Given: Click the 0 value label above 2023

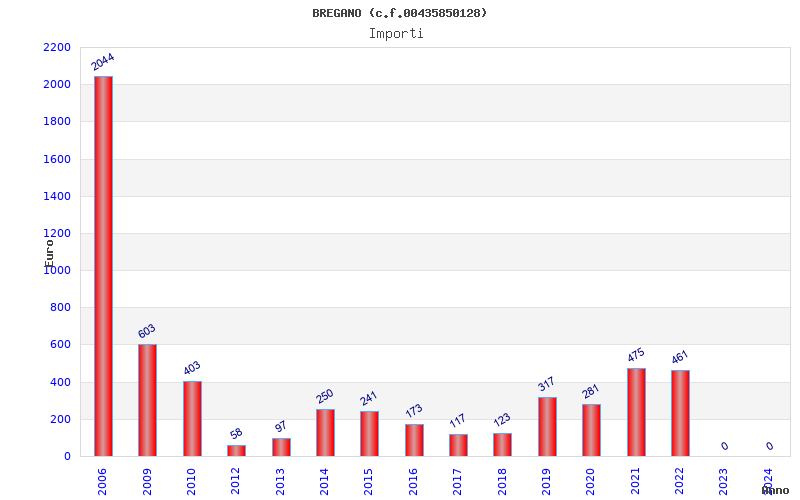Looking at the screenshot, I should [x=724, y=446].
